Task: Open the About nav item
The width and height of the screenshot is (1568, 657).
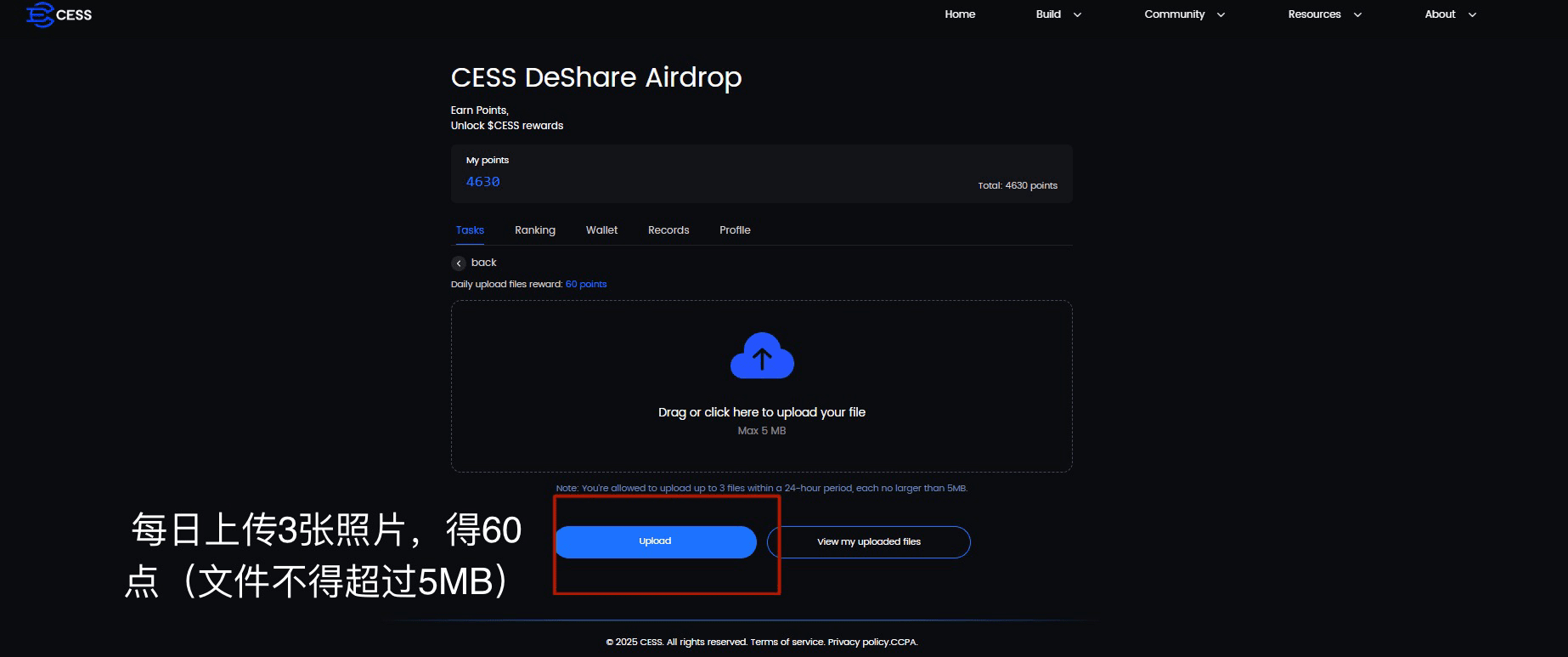Action: click(x=1440, y=14)
